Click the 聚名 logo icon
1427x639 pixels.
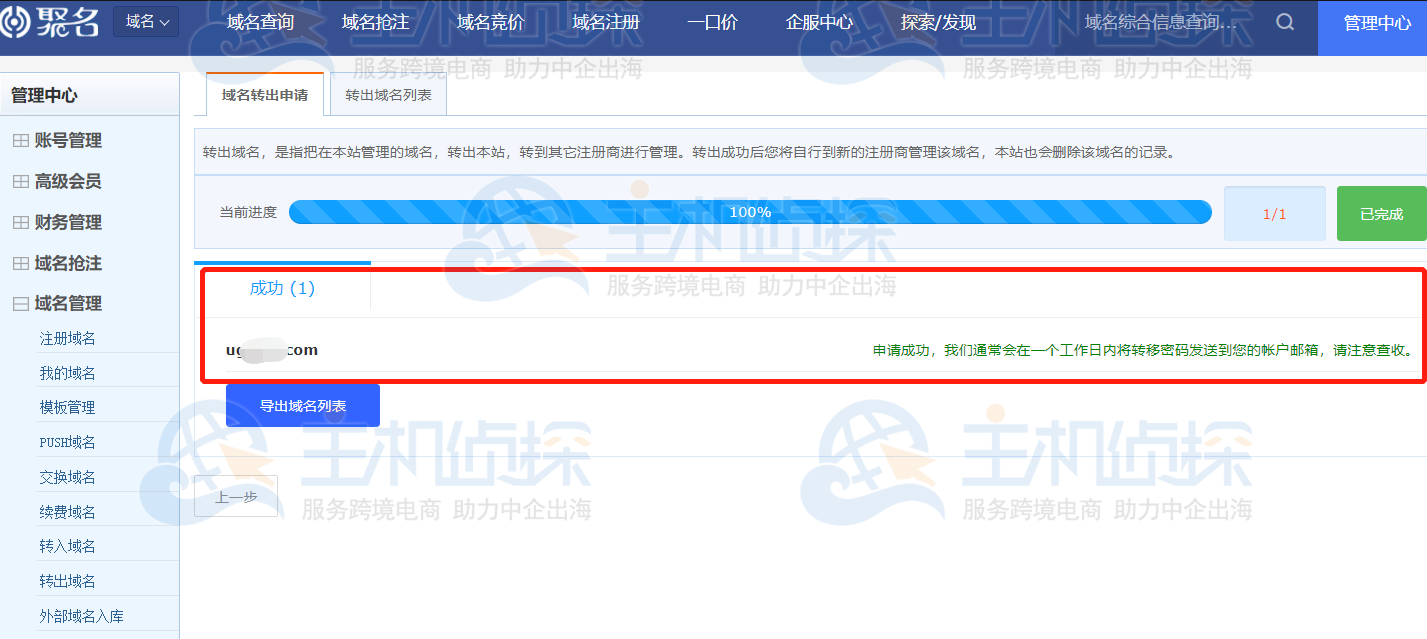click(17, 22)
